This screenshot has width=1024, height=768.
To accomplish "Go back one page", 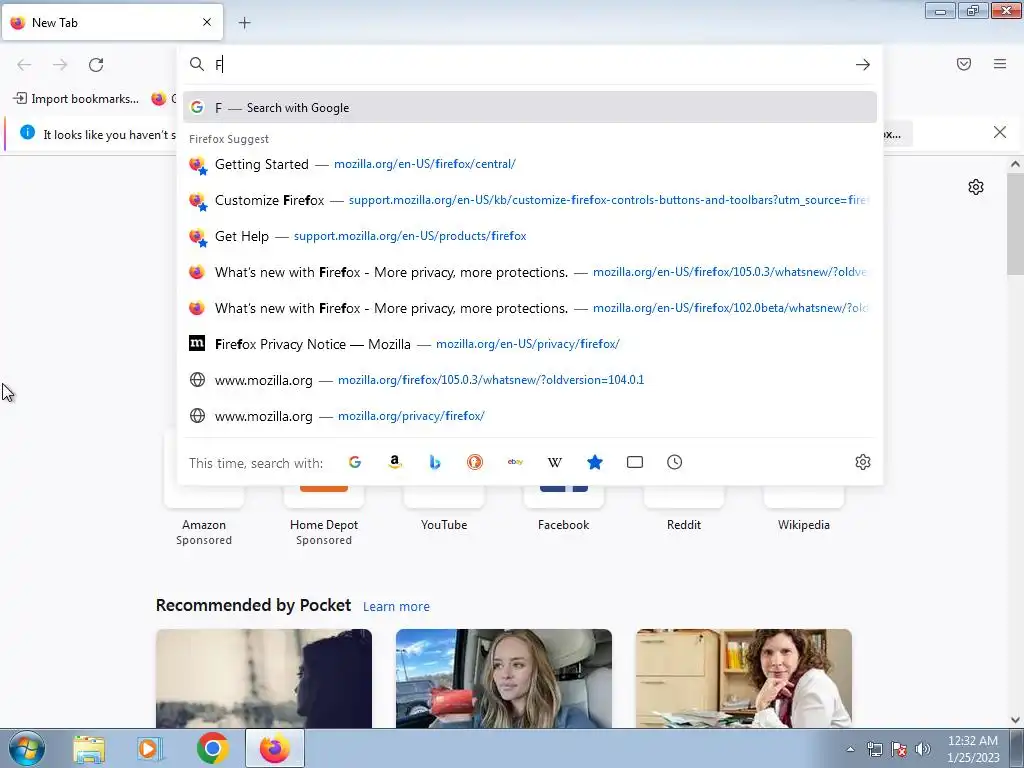I will 24,64.
